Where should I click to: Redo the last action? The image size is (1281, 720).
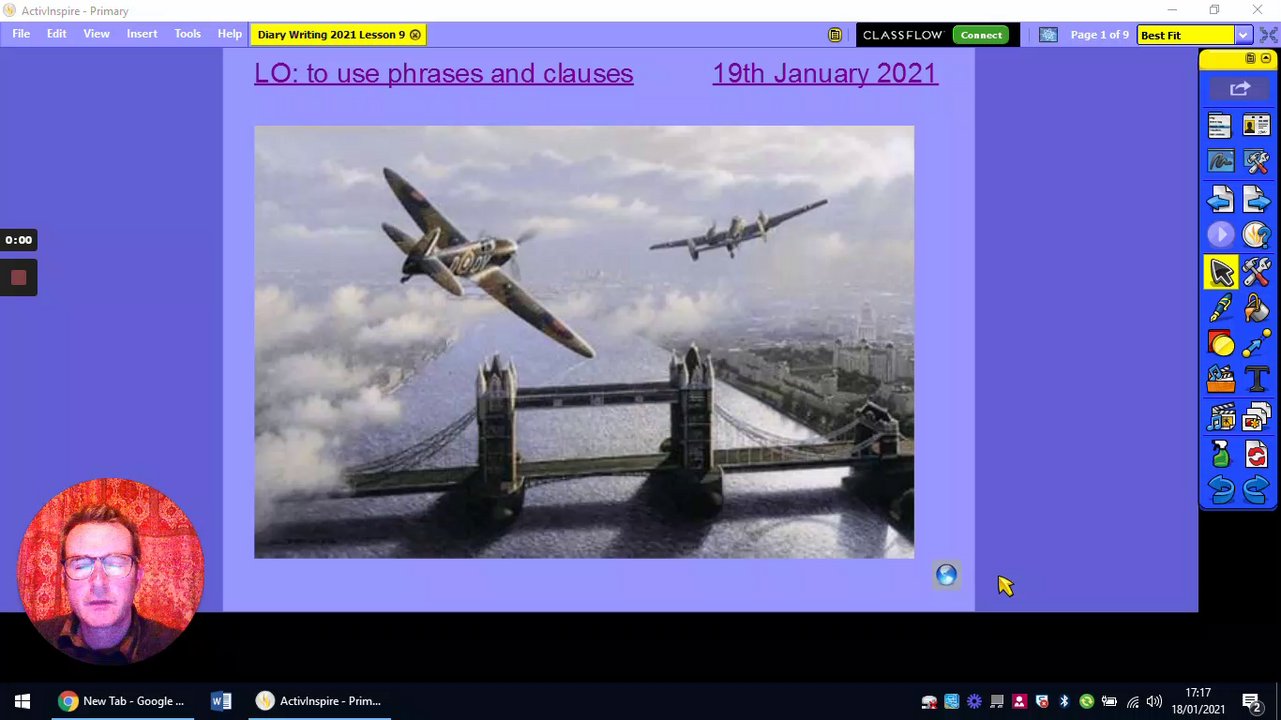[x=1256, y=490]
